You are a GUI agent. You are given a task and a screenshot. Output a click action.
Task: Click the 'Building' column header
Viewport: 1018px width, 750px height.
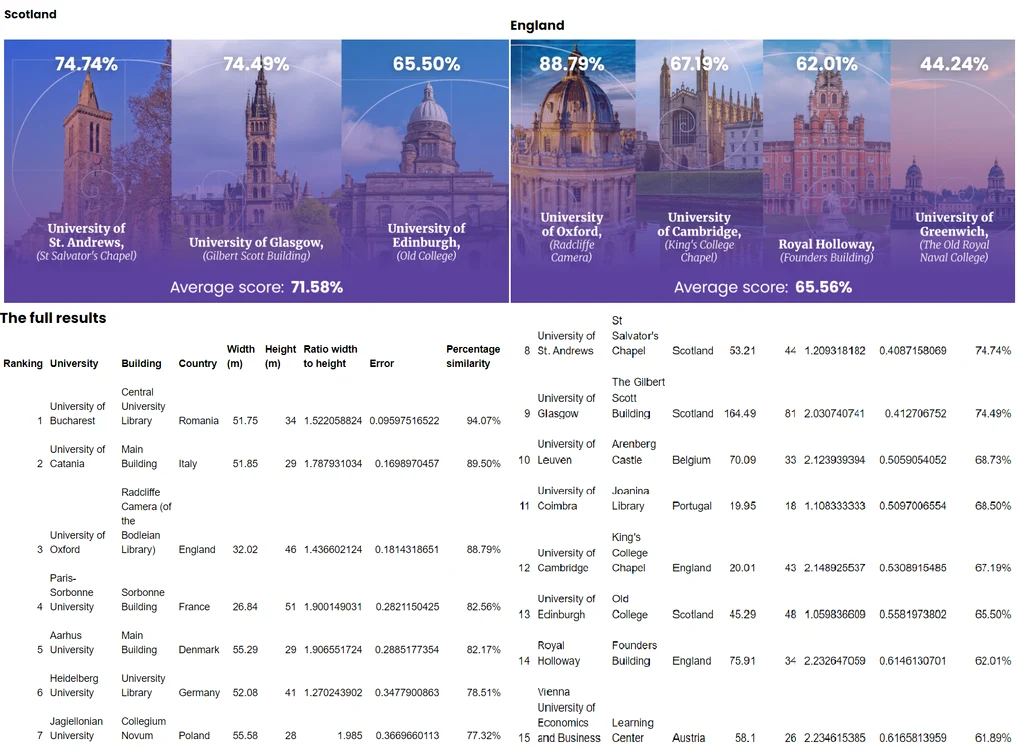(x=142, y=364)
